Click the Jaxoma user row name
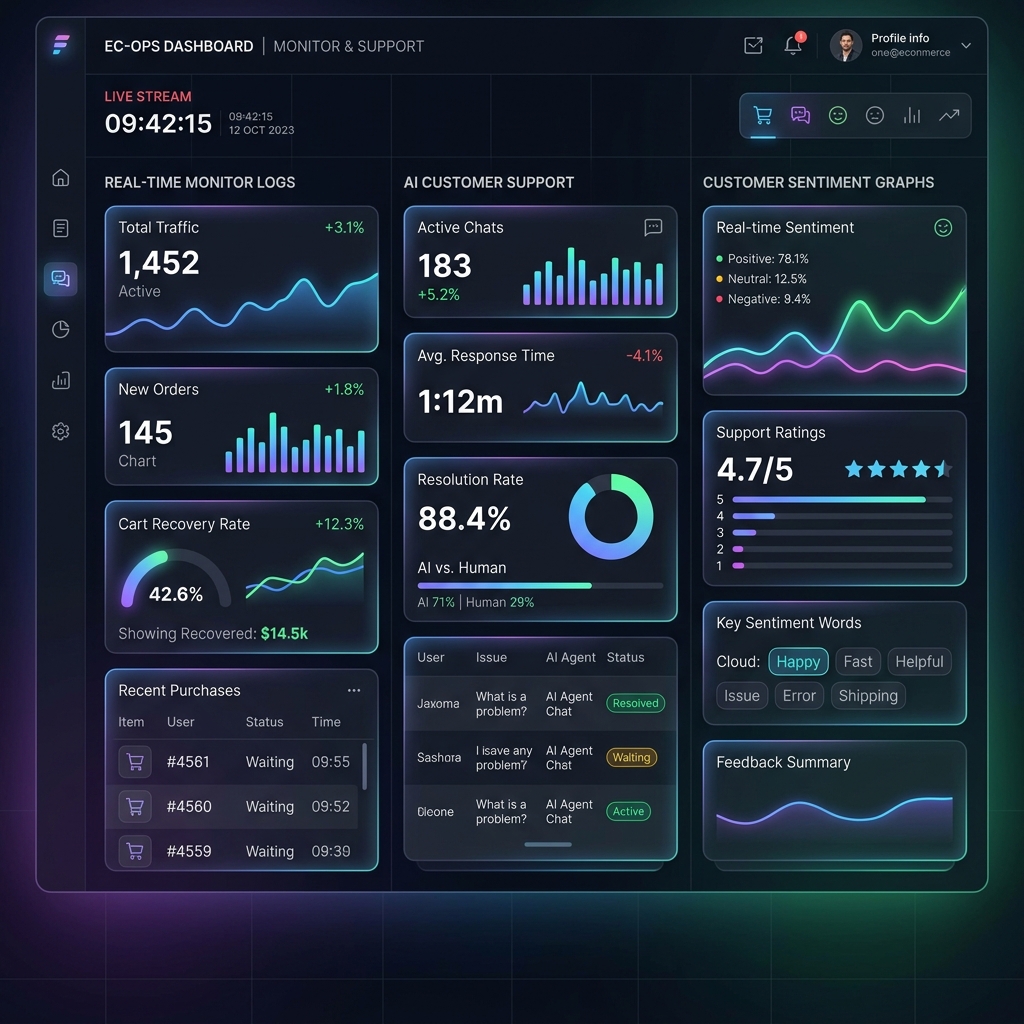1024x1024 pixels. (x=438, y=703)
